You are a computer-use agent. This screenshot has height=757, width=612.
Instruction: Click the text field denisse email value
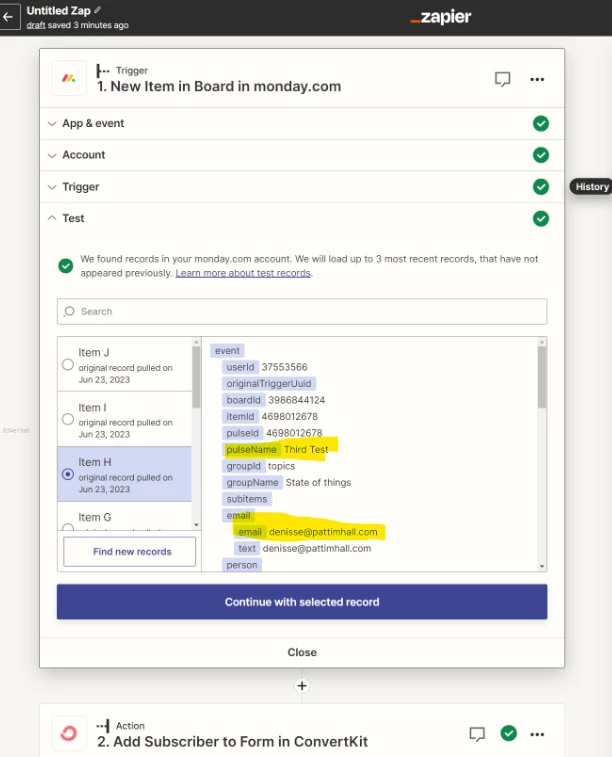click(x=317, y=548)
